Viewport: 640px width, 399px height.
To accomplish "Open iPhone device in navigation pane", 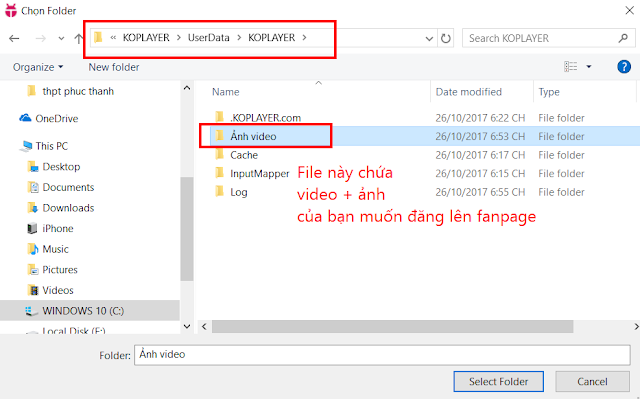I will [58, 228].
